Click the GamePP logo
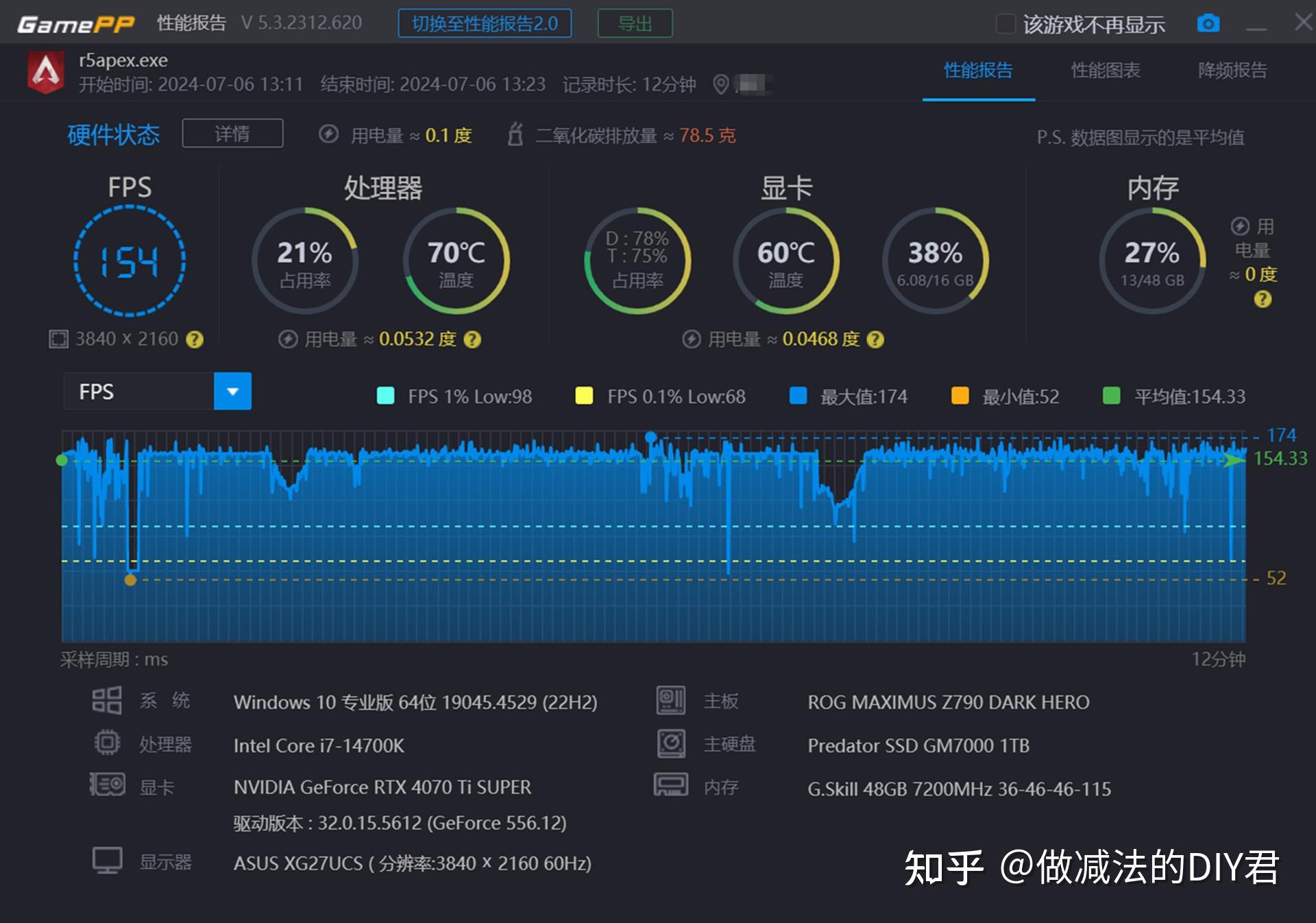 [76, 24]
